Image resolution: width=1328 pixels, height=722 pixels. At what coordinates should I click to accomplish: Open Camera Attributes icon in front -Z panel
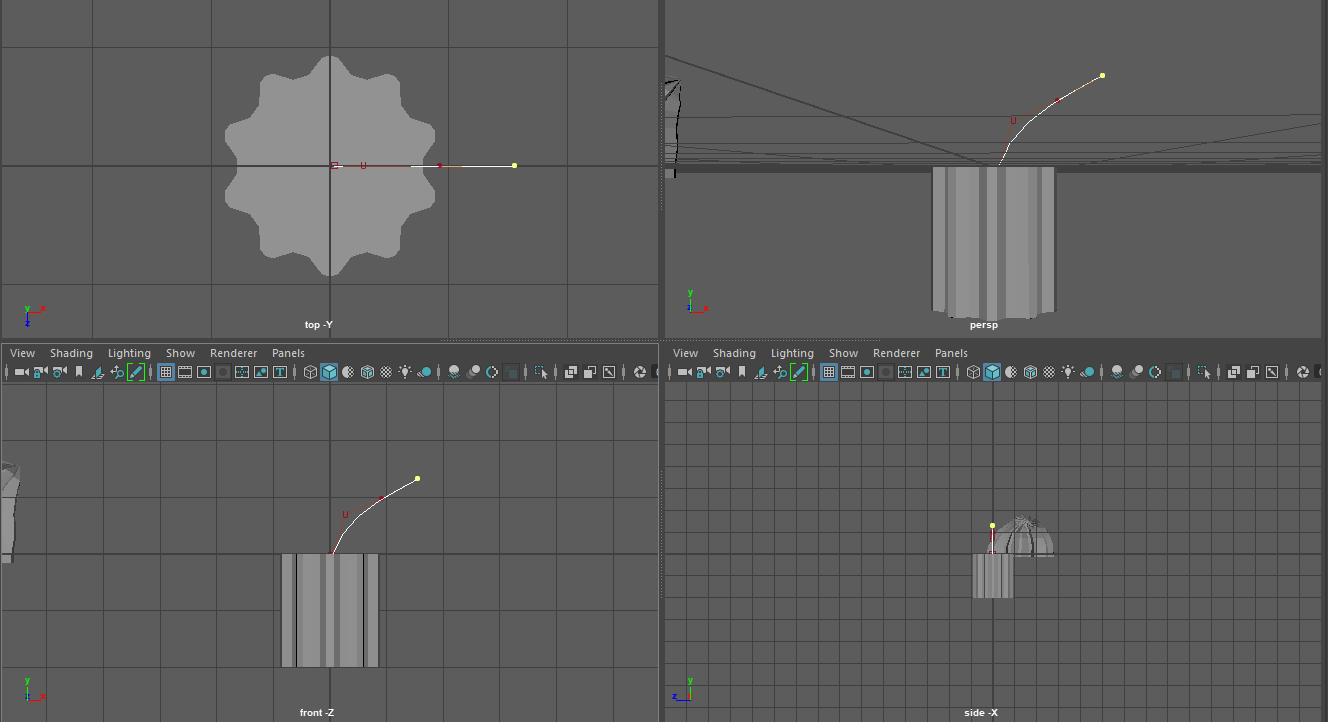click(59, 372)
